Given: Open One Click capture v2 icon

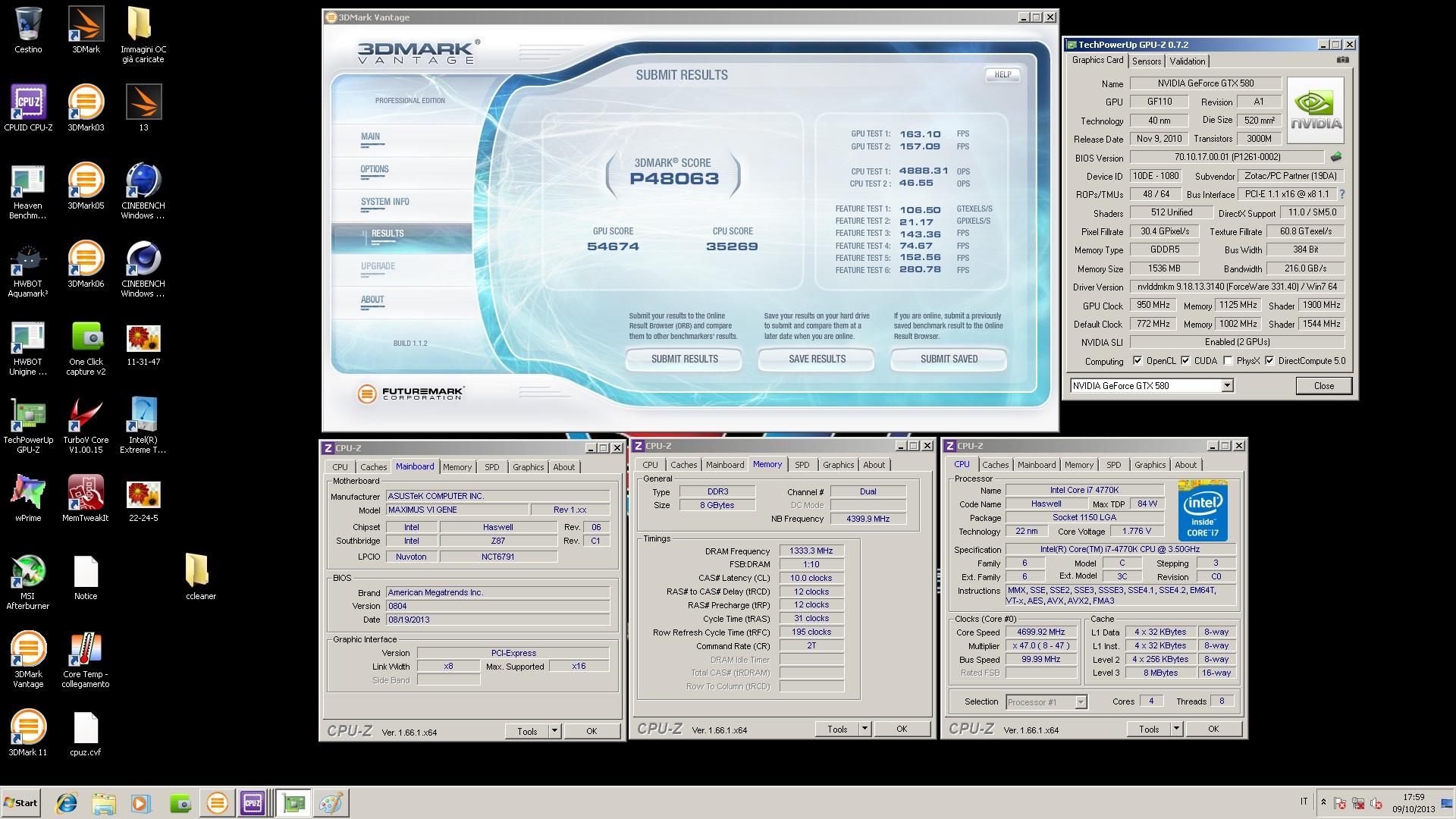Looking at the screenshot, I should coord(86,347).
